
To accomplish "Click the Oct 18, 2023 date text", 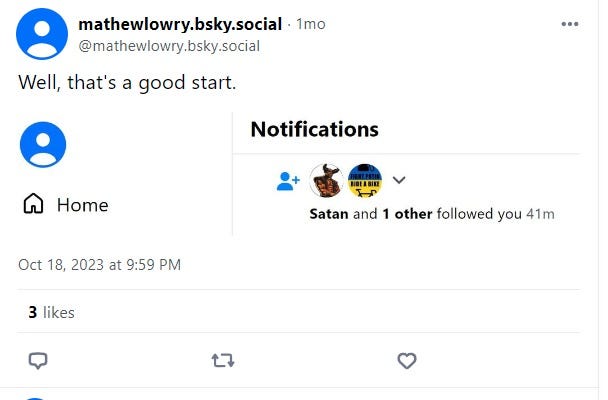I will click(x=99, y=265).
